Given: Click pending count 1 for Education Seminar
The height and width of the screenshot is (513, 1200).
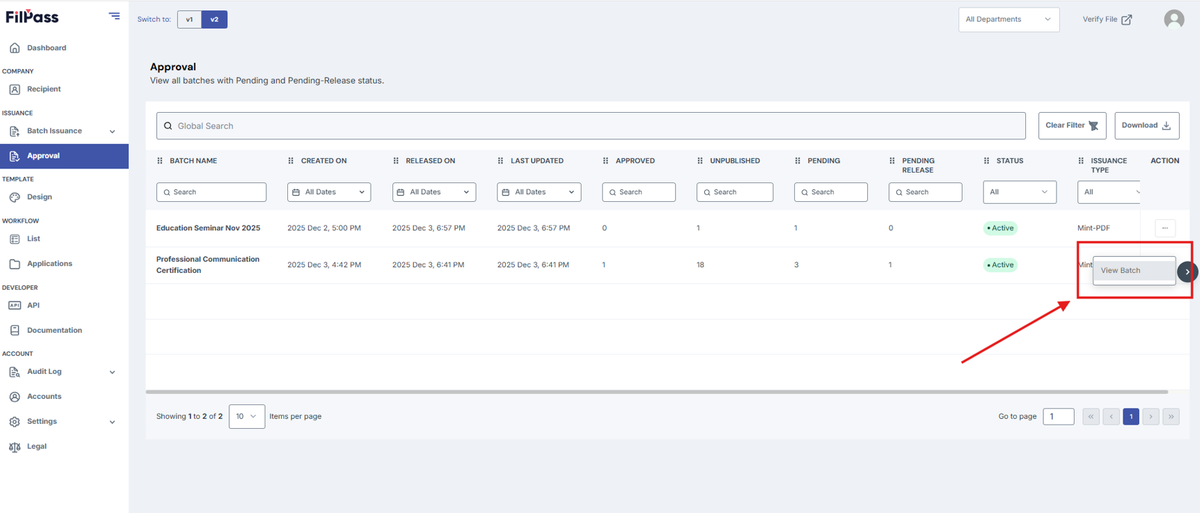Looking at the screenshot, I should coord(796,228).
